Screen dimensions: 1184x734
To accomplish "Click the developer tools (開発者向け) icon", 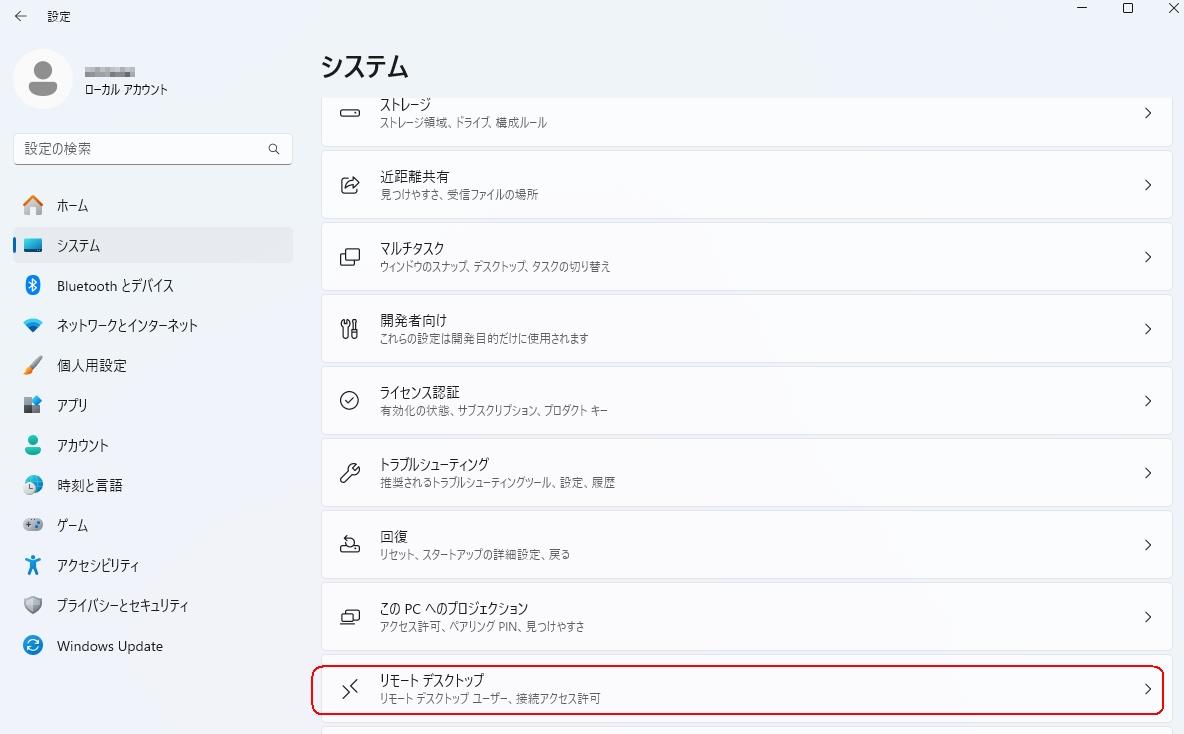I will 350,328.
